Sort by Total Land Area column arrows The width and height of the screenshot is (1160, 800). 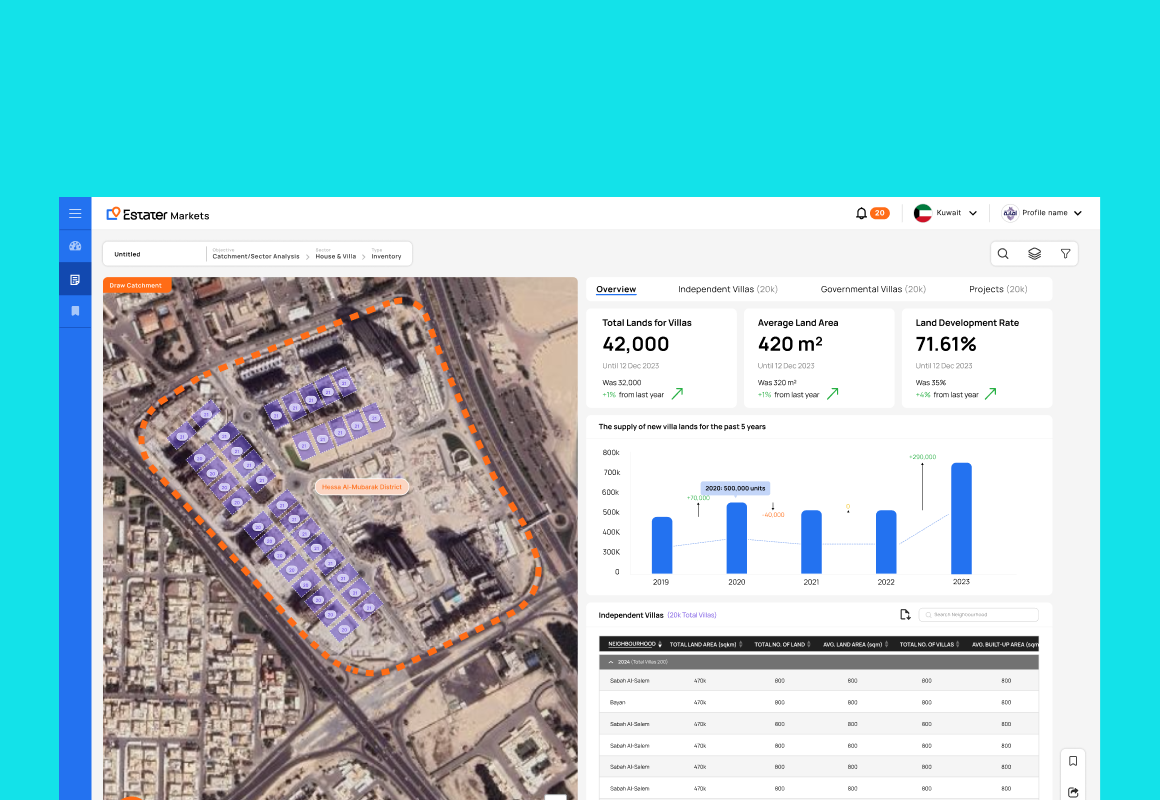tap(741, 645)
